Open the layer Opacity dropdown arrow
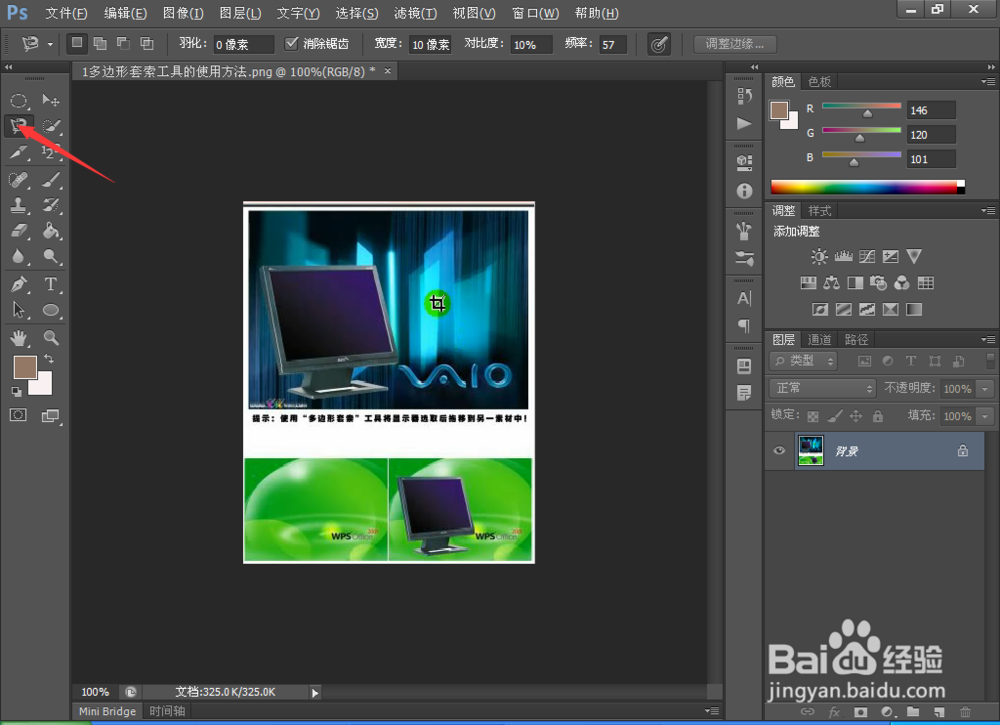The image size is (1000, 725). pos(985,388)
